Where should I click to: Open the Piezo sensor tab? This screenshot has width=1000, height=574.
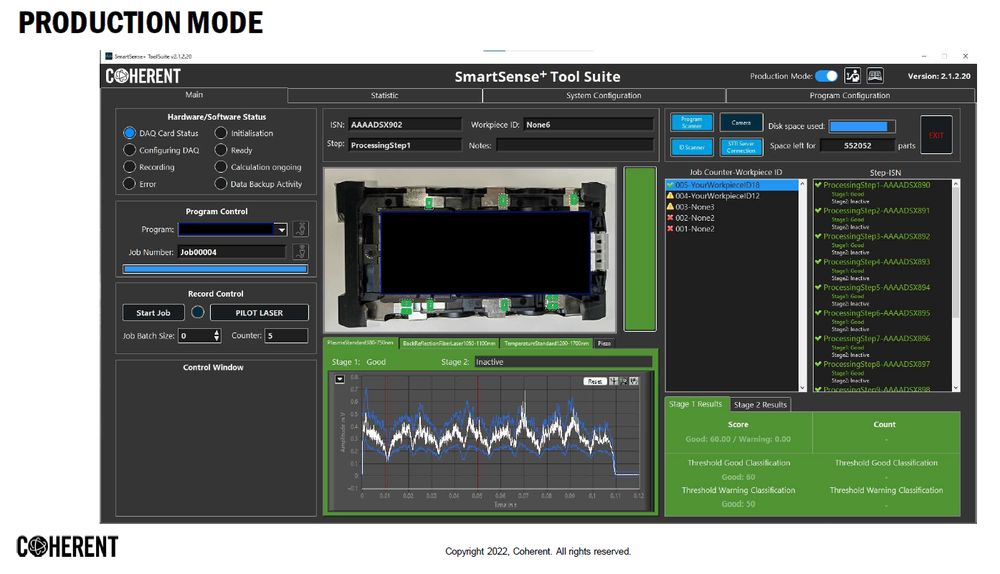coord(604,343)
